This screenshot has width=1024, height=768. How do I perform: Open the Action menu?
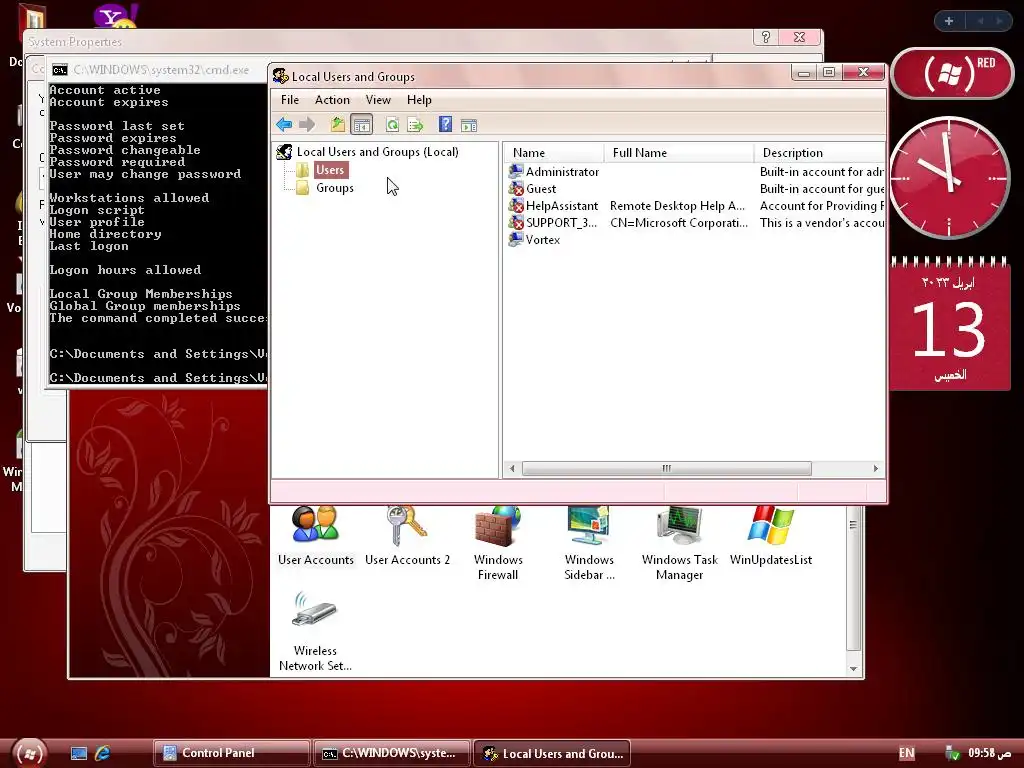(x=332, y=100)
